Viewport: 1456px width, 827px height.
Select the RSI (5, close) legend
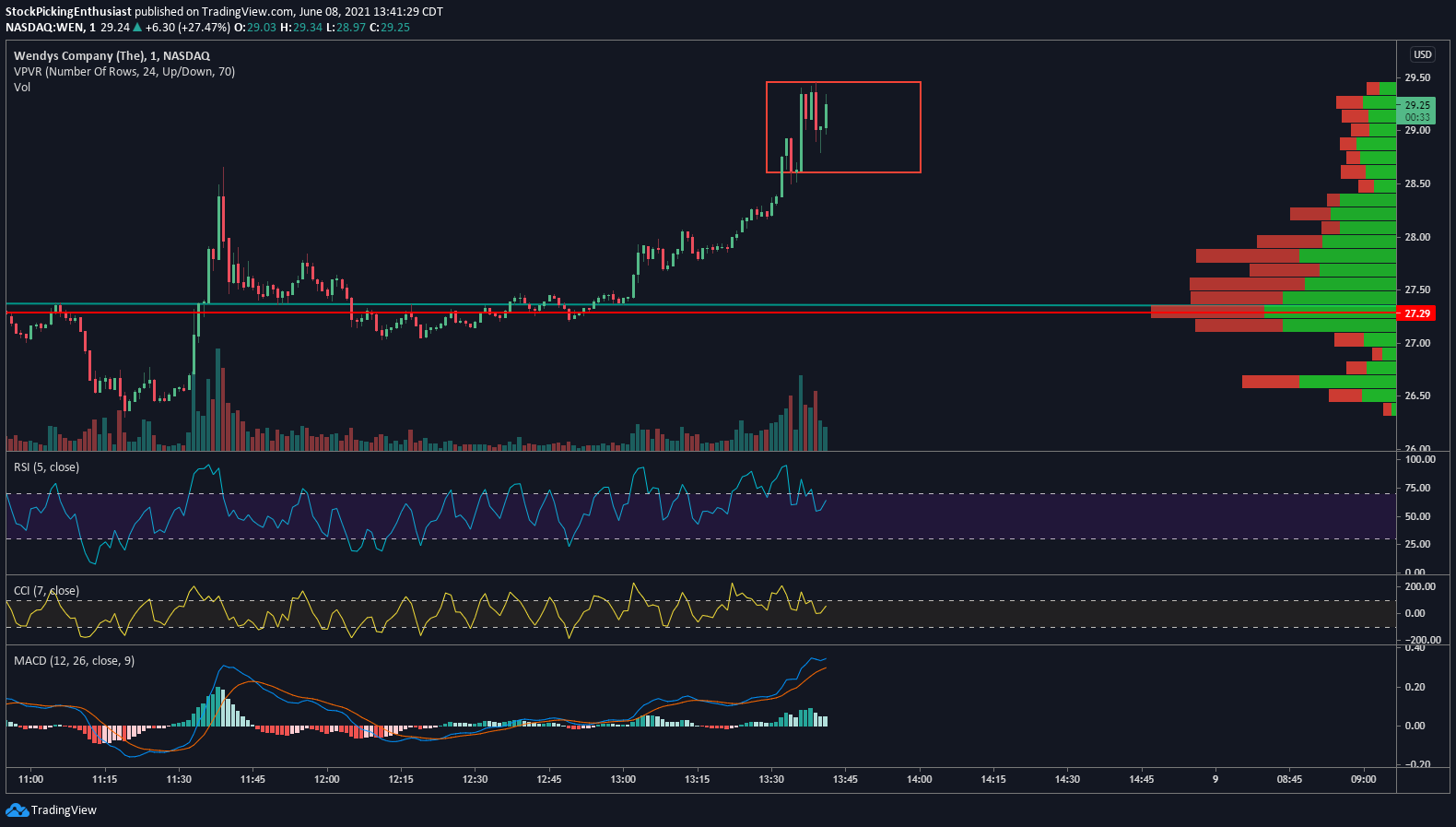click(x=46, y=467)
